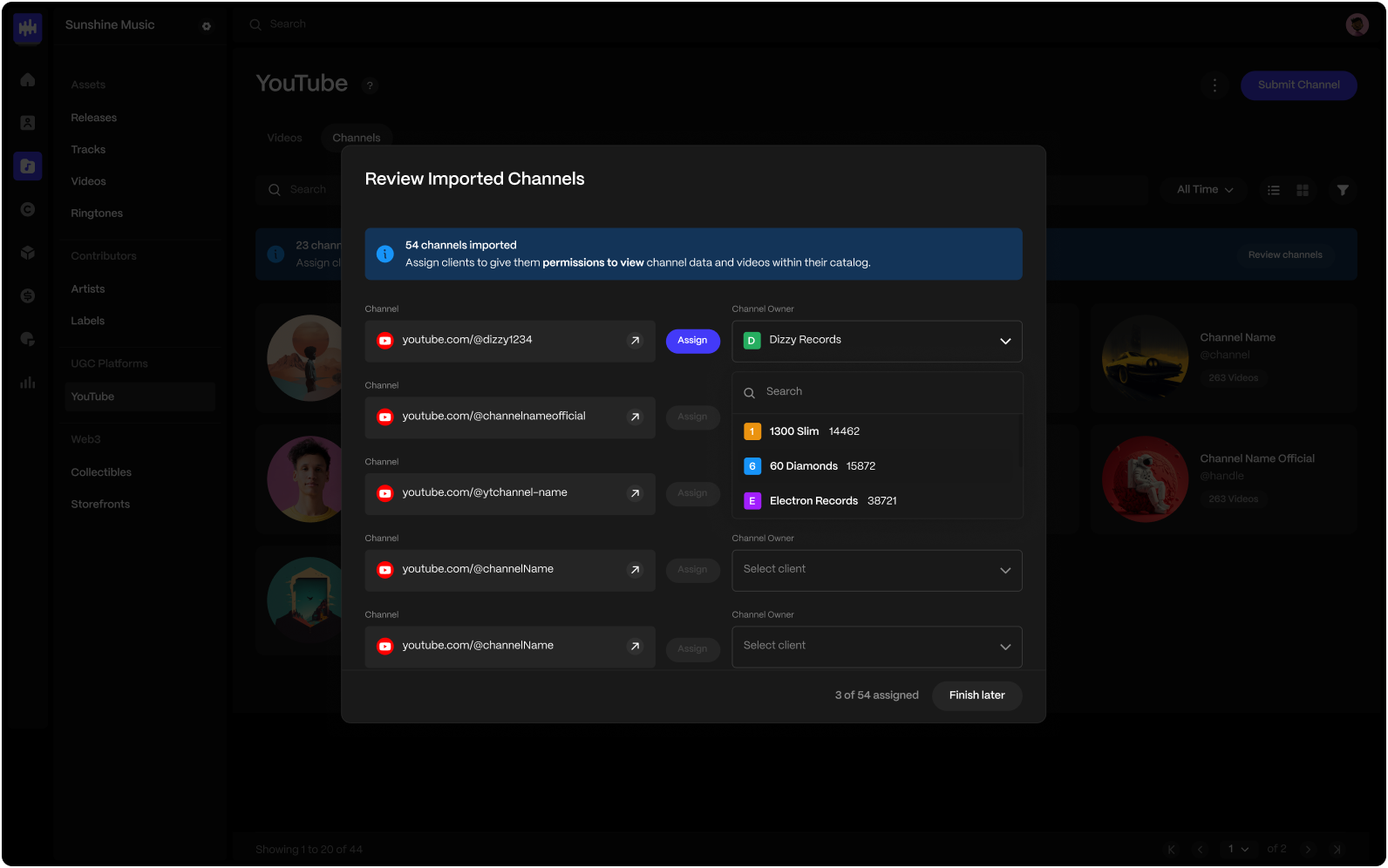Viewport: 1388px width, 868px height.
Task: Open Tracks in the sidebar
Action: pos(88,150)
